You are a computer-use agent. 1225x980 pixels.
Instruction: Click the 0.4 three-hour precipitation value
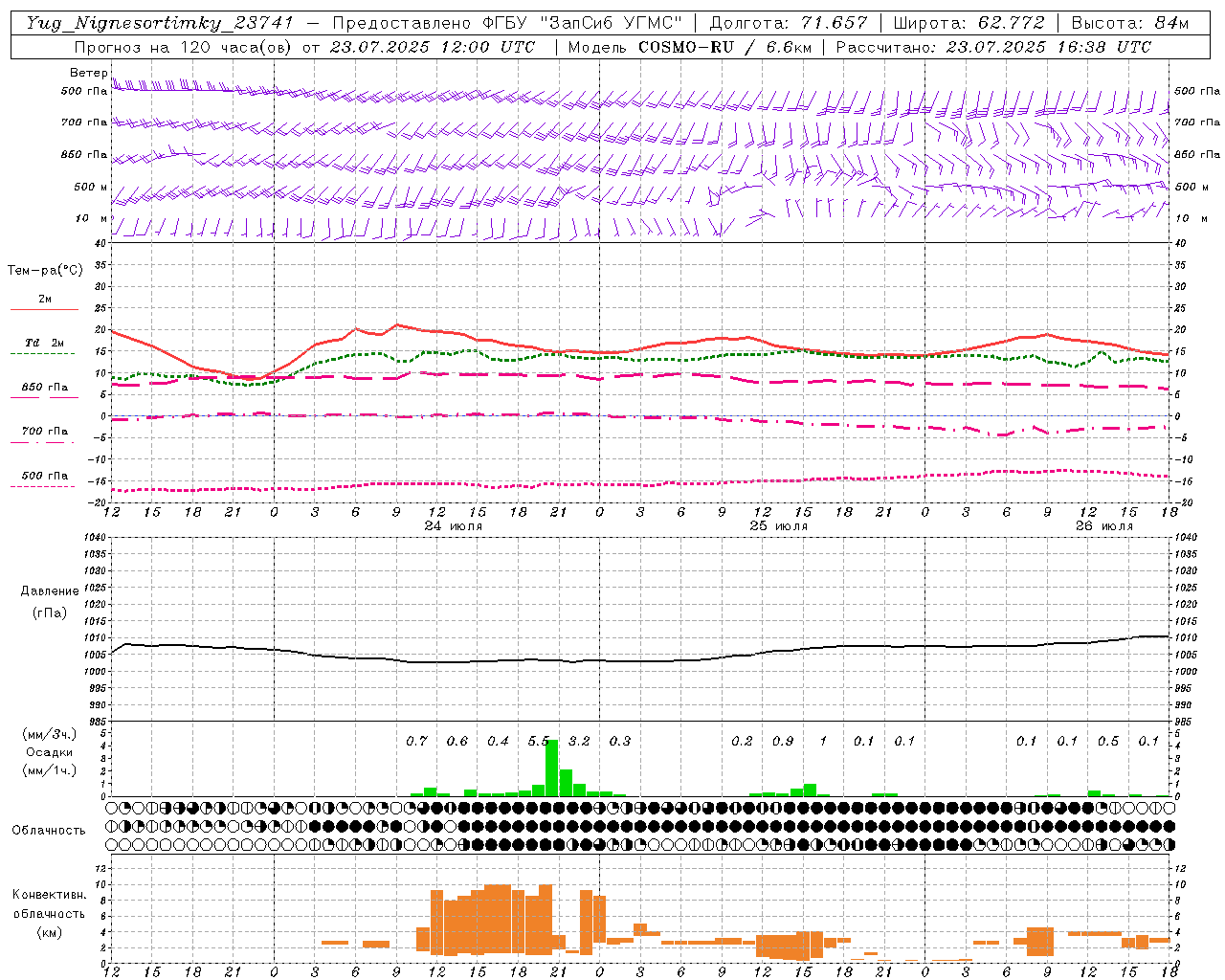498,741
